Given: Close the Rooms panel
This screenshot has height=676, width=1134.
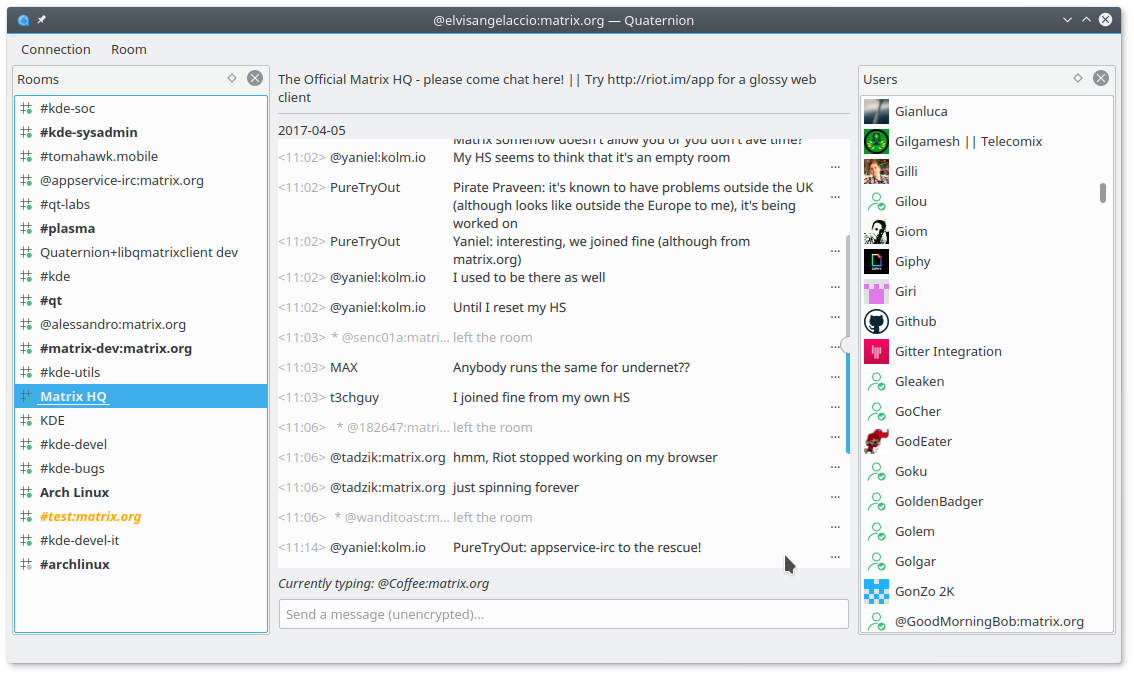Looking at the screenshot, I should pos(255,78).
